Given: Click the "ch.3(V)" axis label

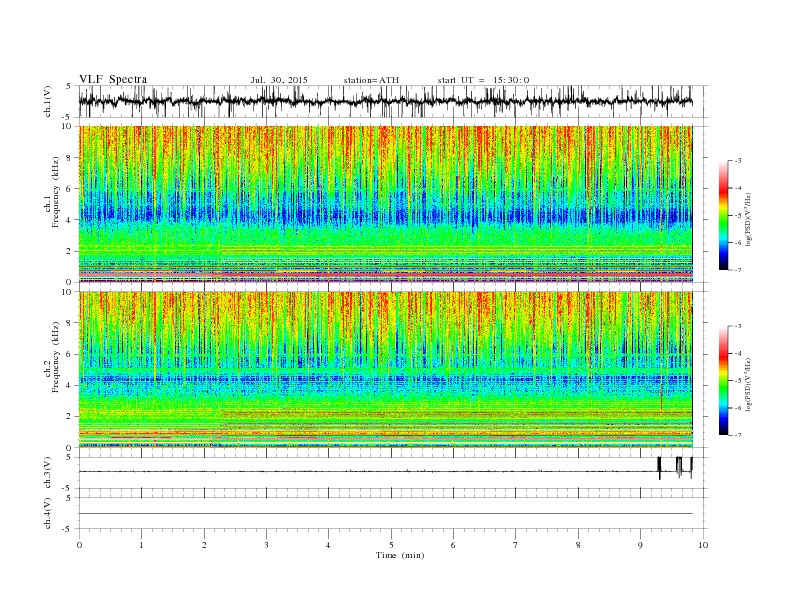Looking at the screenshot, I should tap(48, 473).
